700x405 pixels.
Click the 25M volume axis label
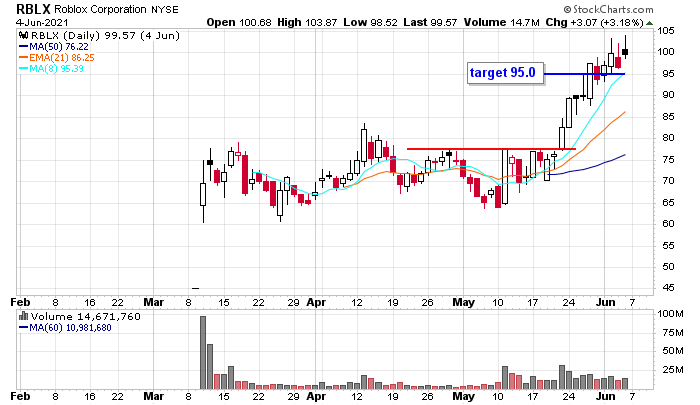click(673, 369)
